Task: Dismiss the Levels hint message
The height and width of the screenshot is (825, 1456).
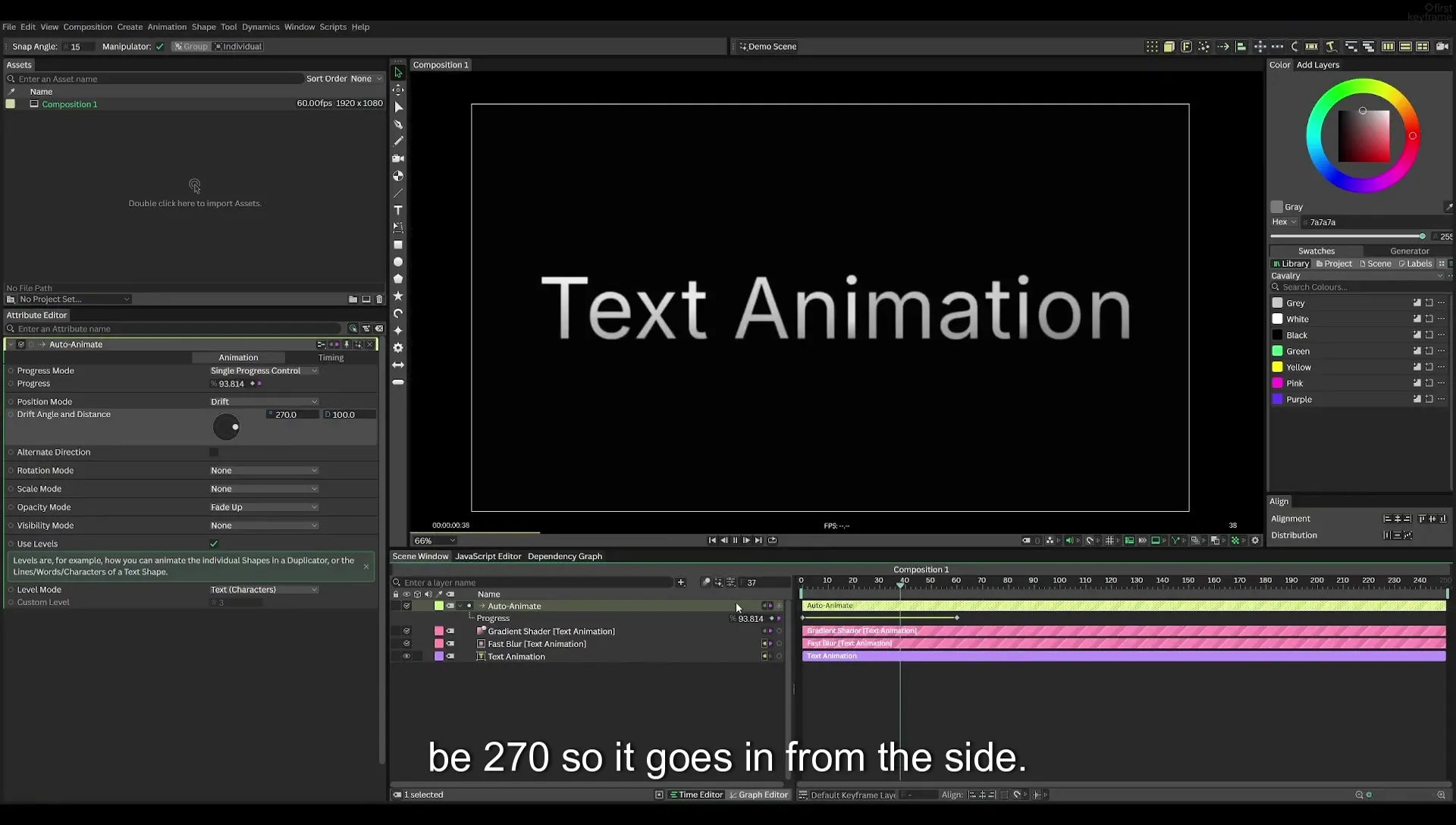Action: (366, 566)
